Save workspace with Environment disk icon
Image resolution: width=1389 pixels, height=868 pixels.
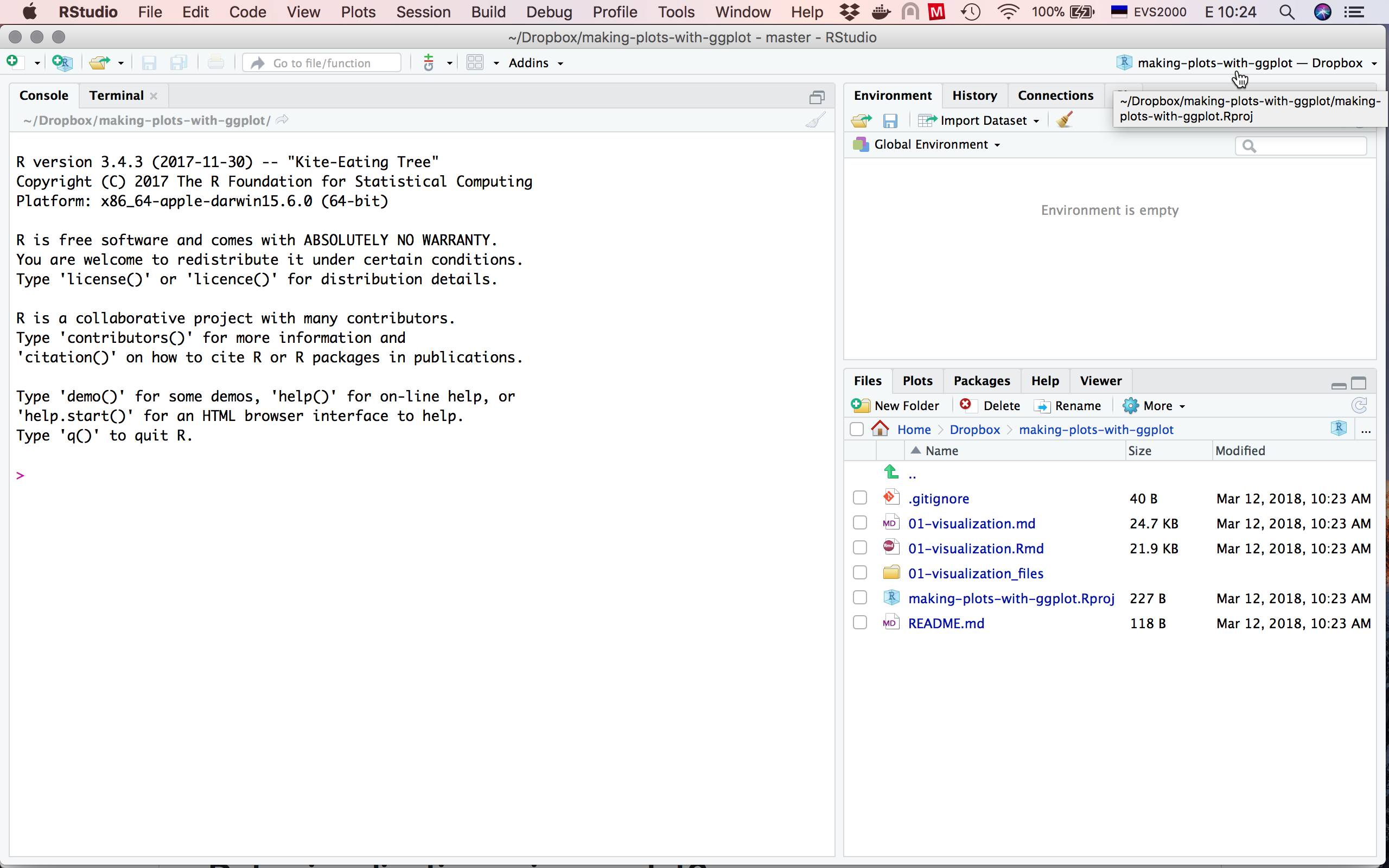click(890, 120)
